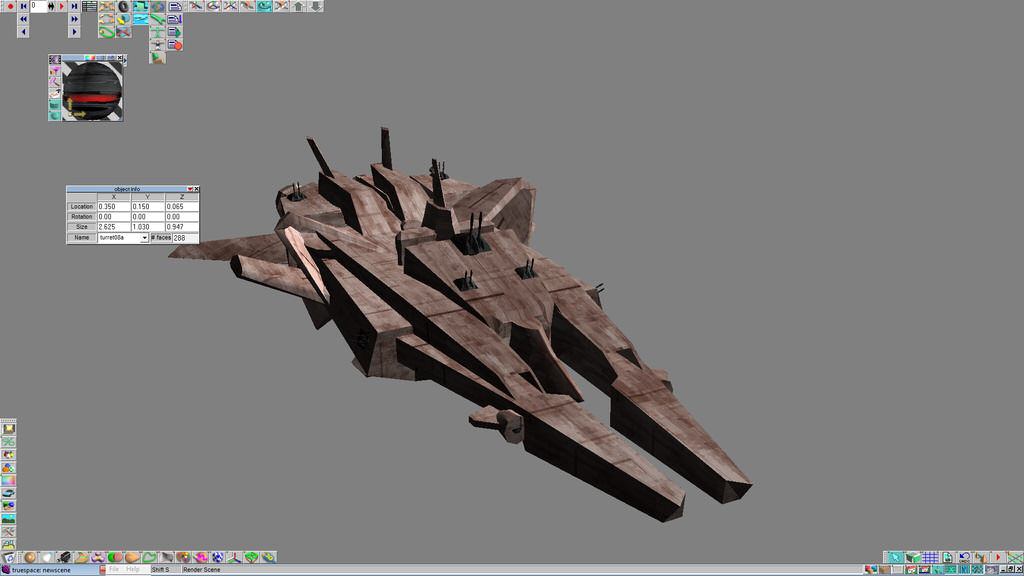Toggle the grid display icon
This screenshot has height=576, width=1024.
click(x=928, y=557)
